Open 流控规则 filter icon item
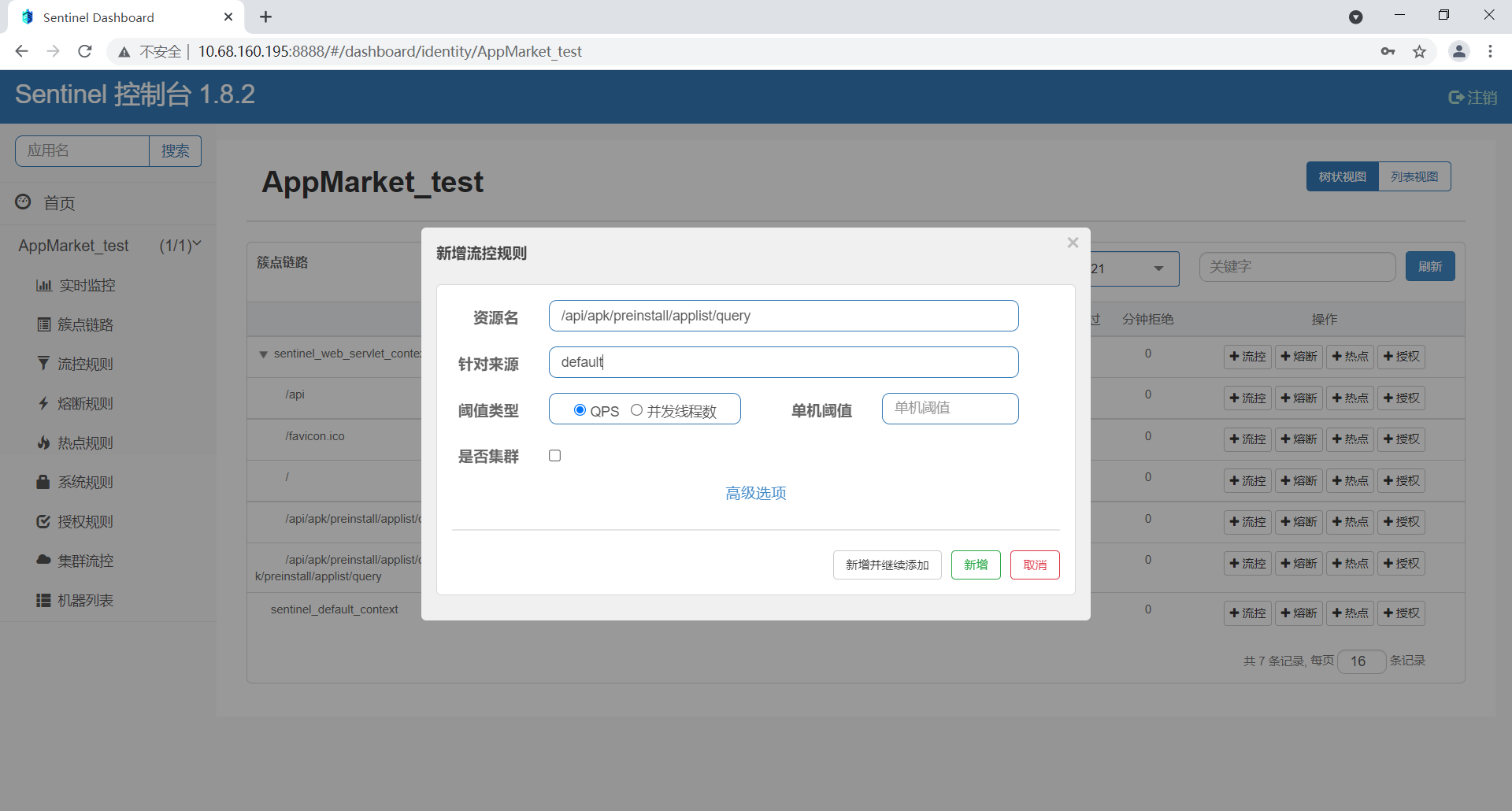Viewport: 1512px width, 811px height. click(x=76, y=364)
